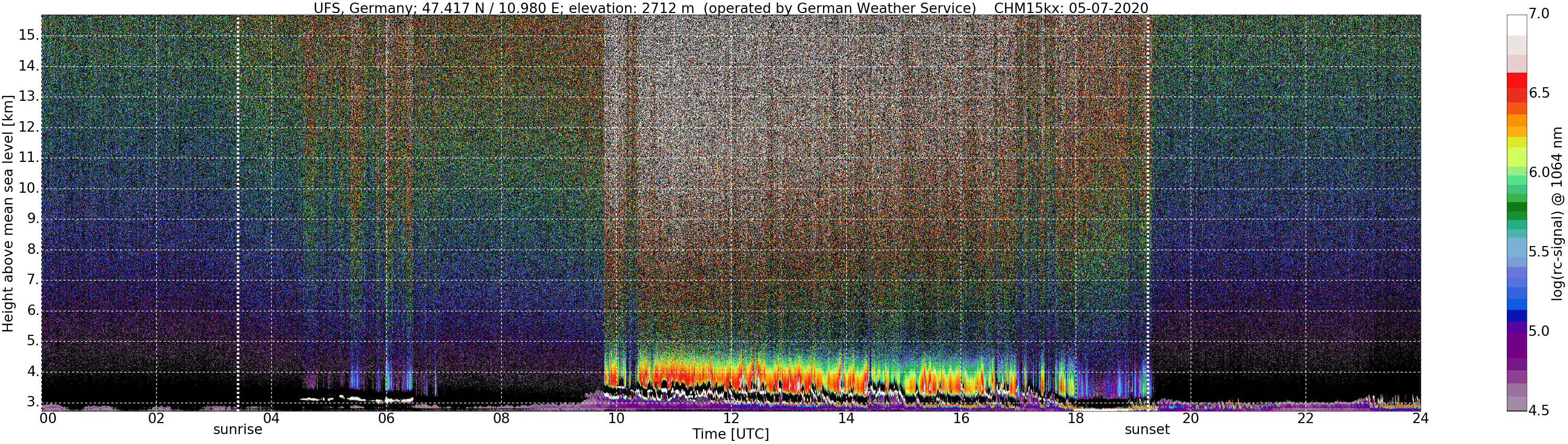The width and height of the screenshot is (1568, 444).
Task: Click the time axis tick '18'
Action: tap(1076, 418)
